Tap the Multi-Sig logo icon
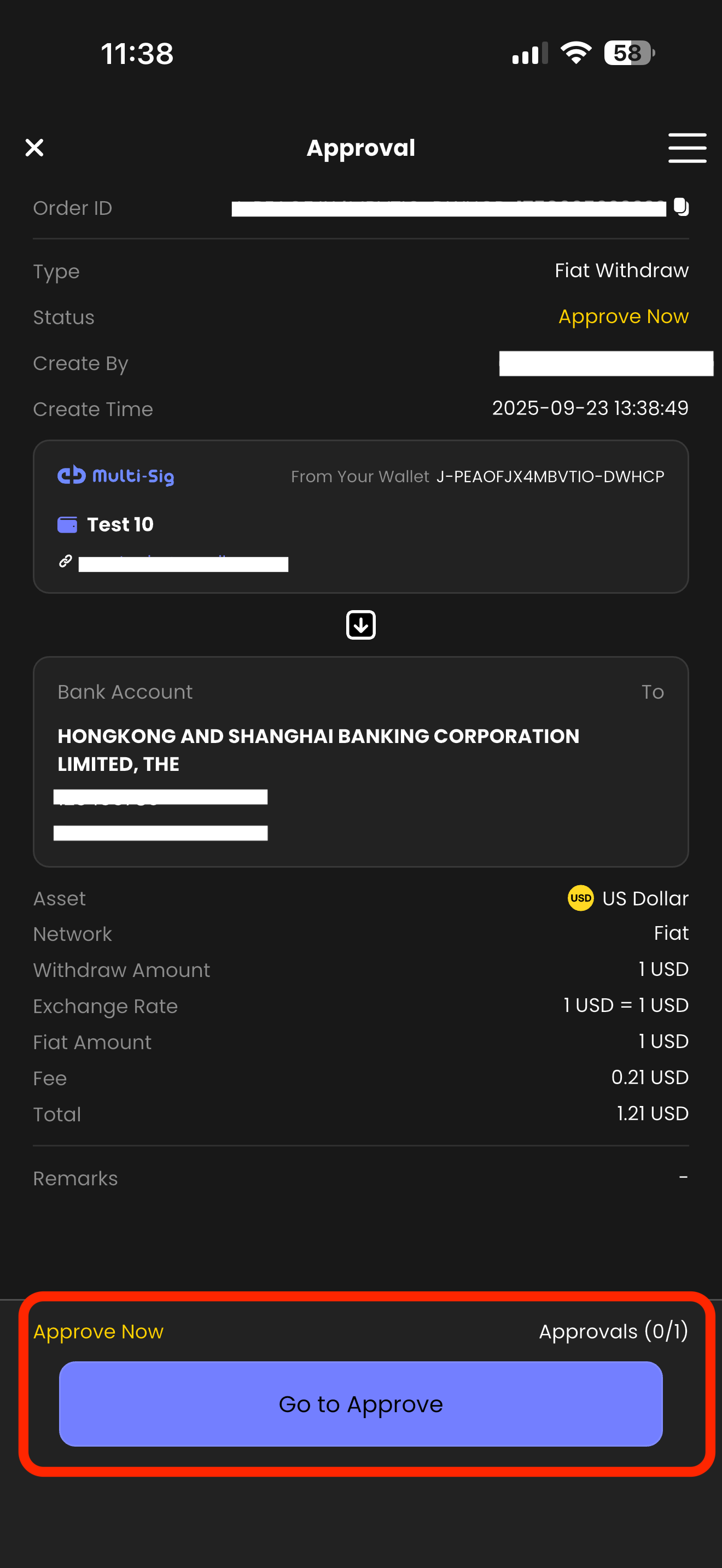The width and height of the screenshot is (722, 1568). click(72, 475)
